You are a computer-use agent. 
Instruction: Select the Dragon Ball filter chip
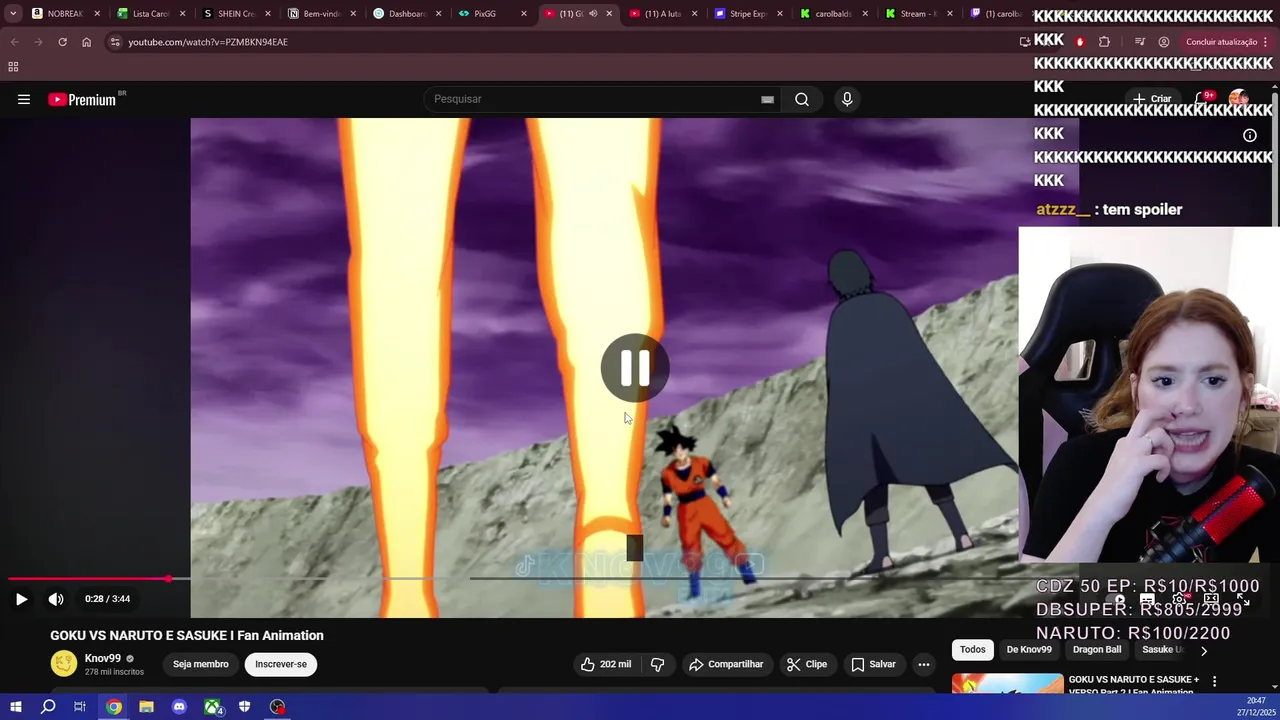coord(1097,650)
